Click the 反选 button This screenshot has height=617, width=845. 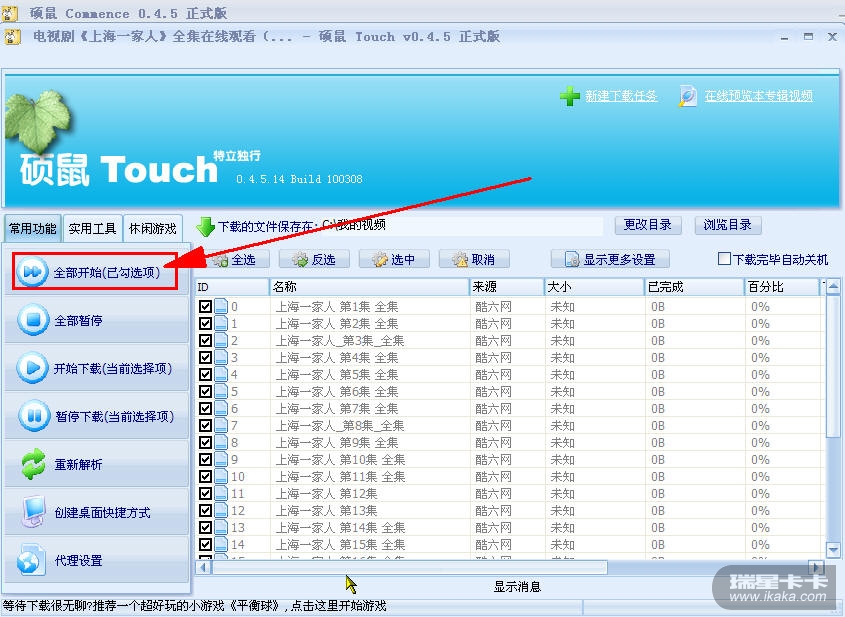[314, 259]
